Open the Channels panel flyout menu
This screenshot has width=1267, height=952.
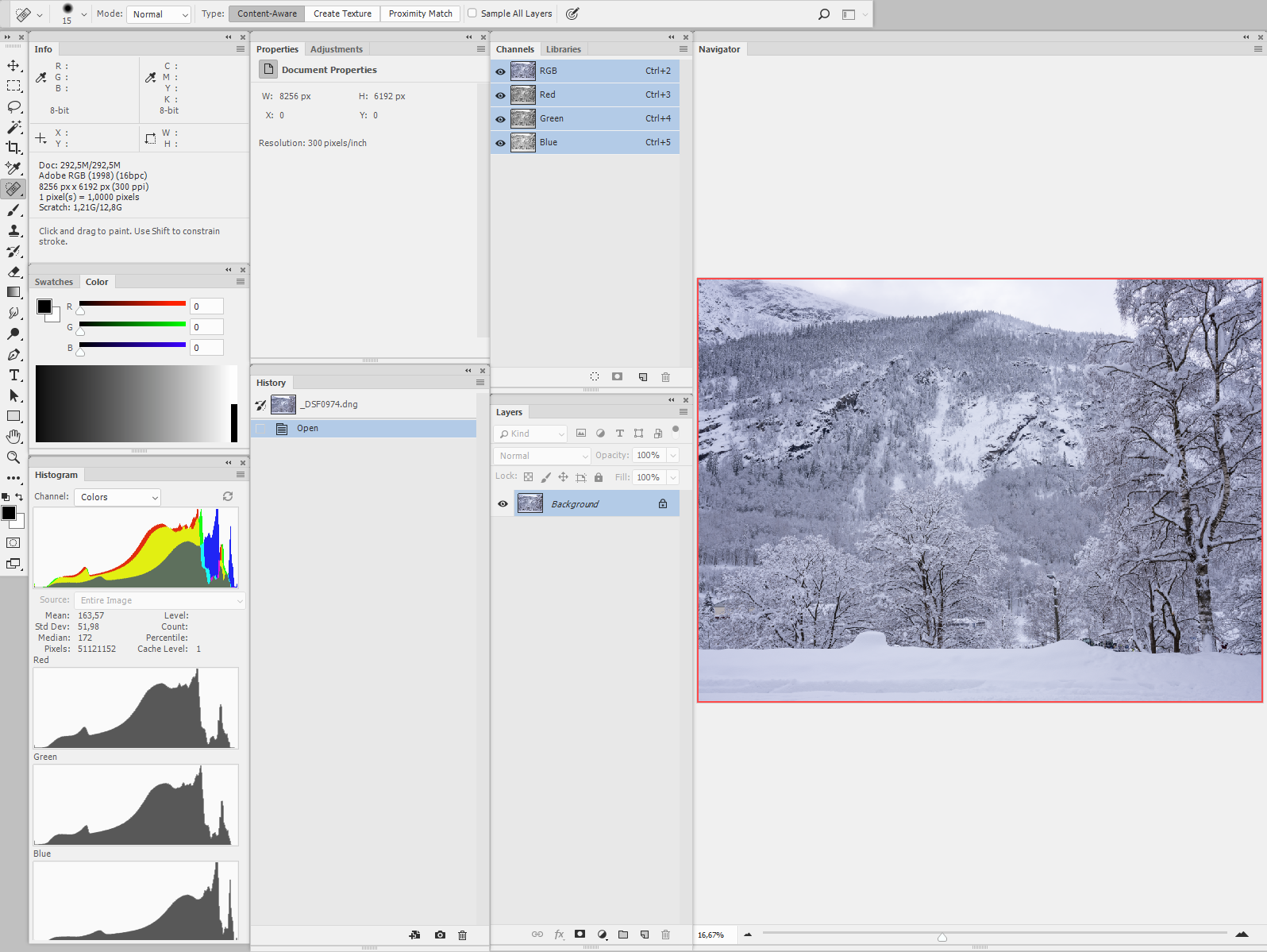(x=684, y=49)
